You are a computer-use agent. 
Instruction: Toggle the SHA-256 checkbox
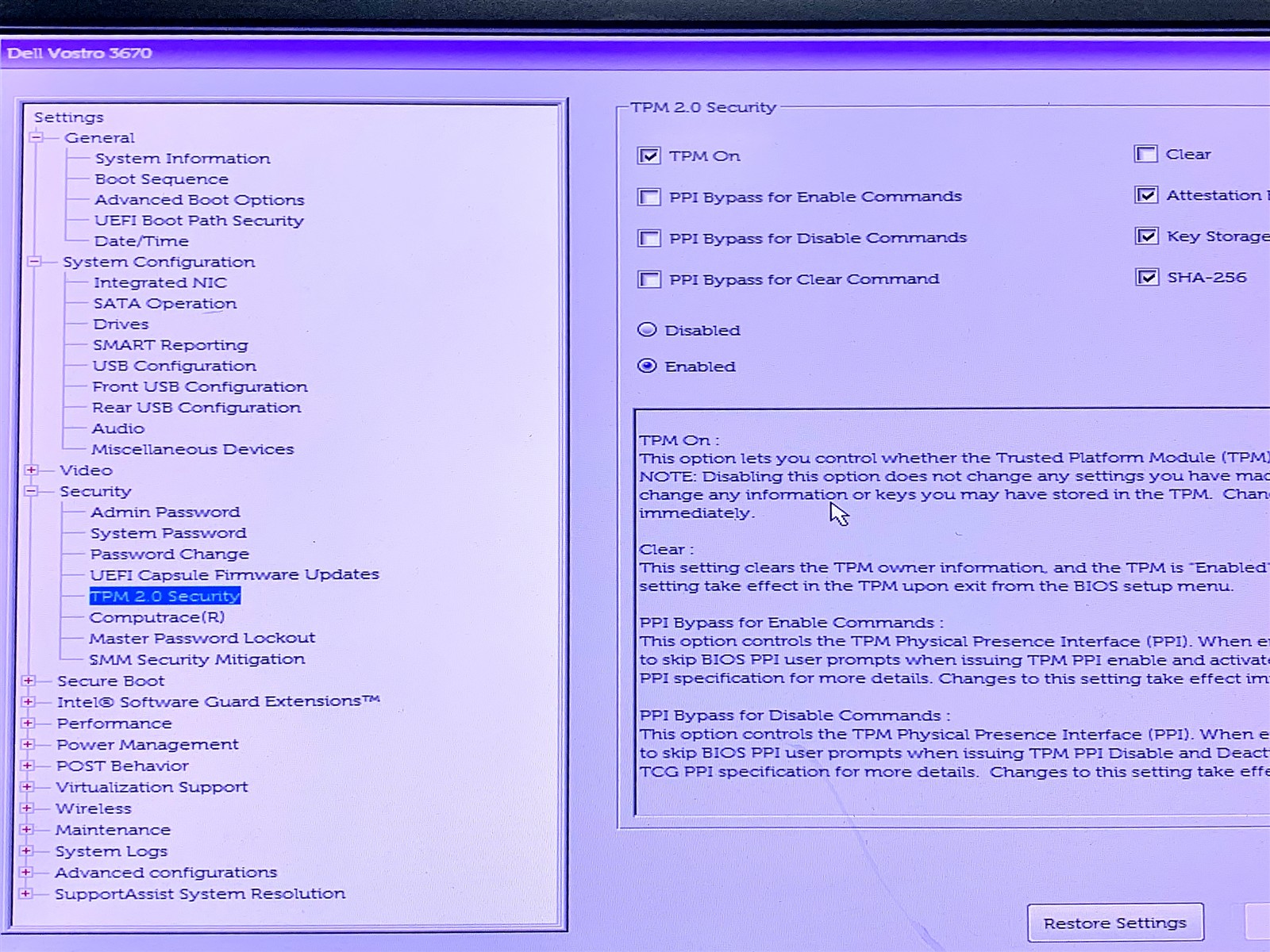[1146, 277]
